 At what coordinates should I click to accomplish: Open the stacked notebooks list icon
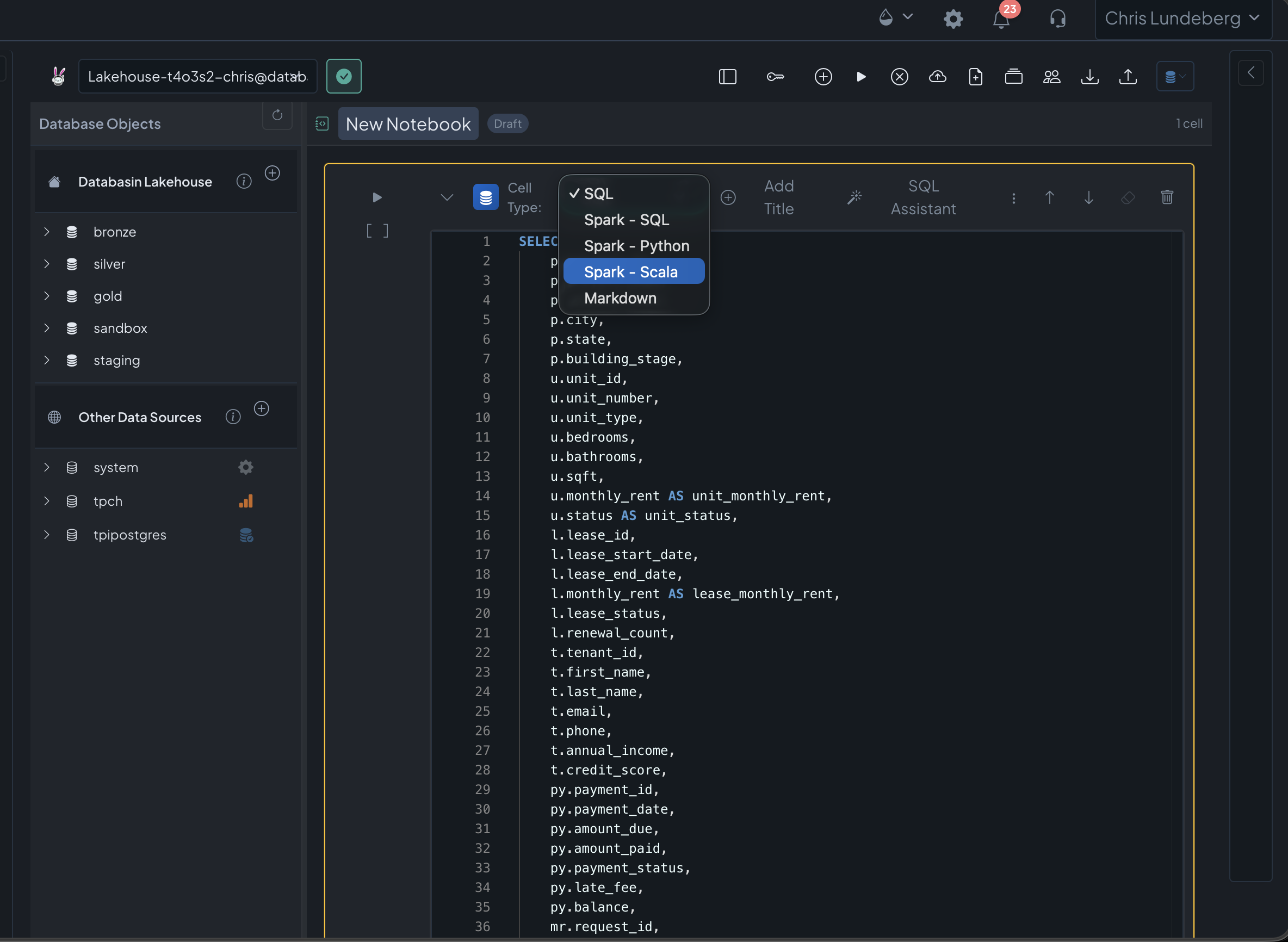(1013, 76)
